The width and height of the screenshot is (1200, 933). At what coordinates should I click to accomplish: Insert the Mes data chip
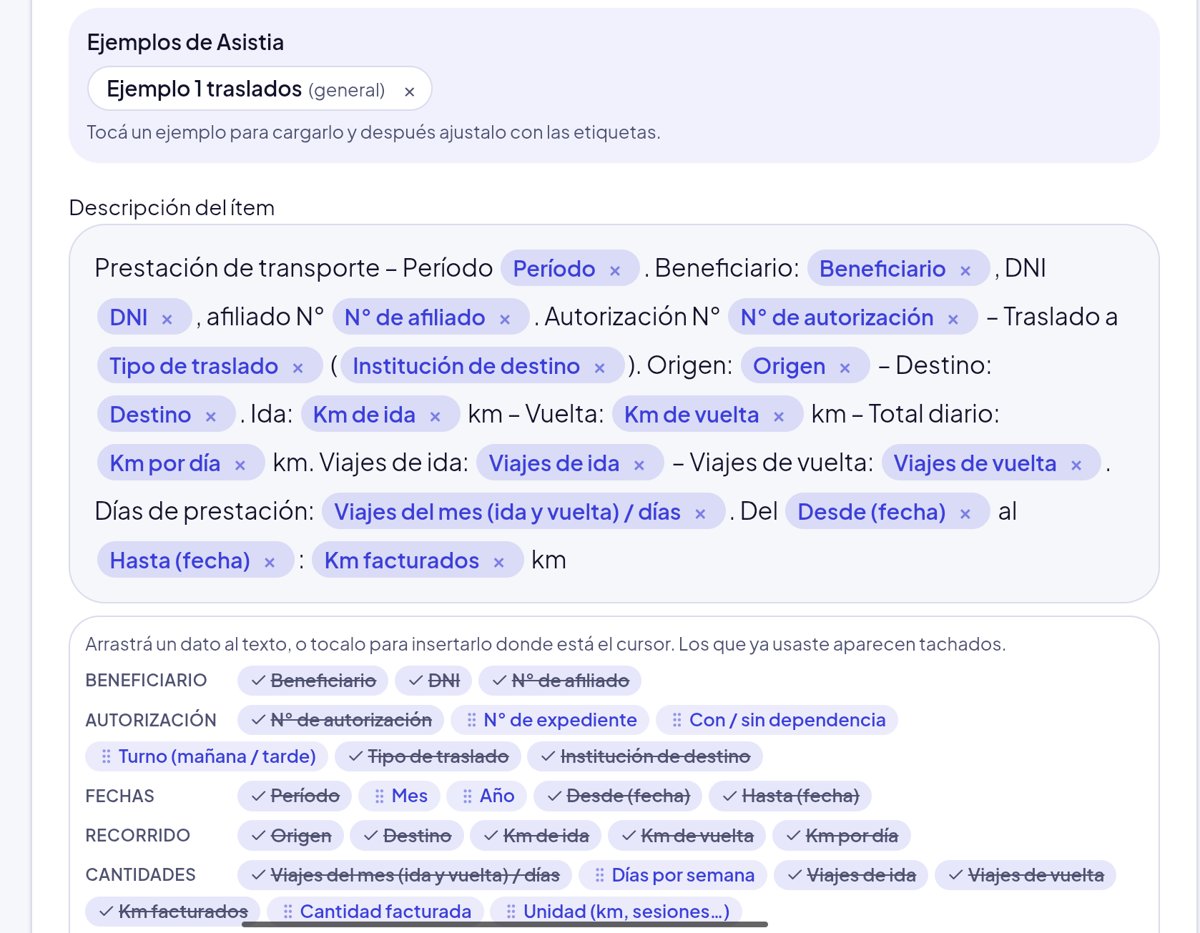400,796
